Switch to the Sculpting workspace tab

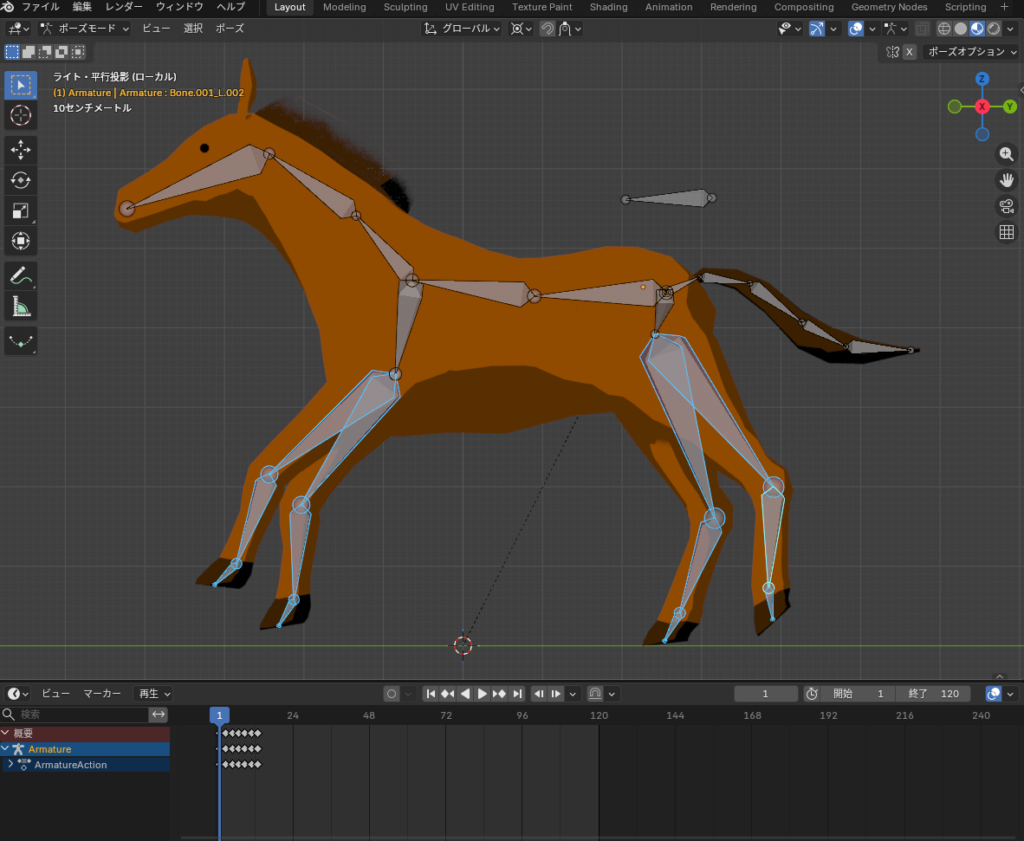pyautogui.click(x=405, y=7)
